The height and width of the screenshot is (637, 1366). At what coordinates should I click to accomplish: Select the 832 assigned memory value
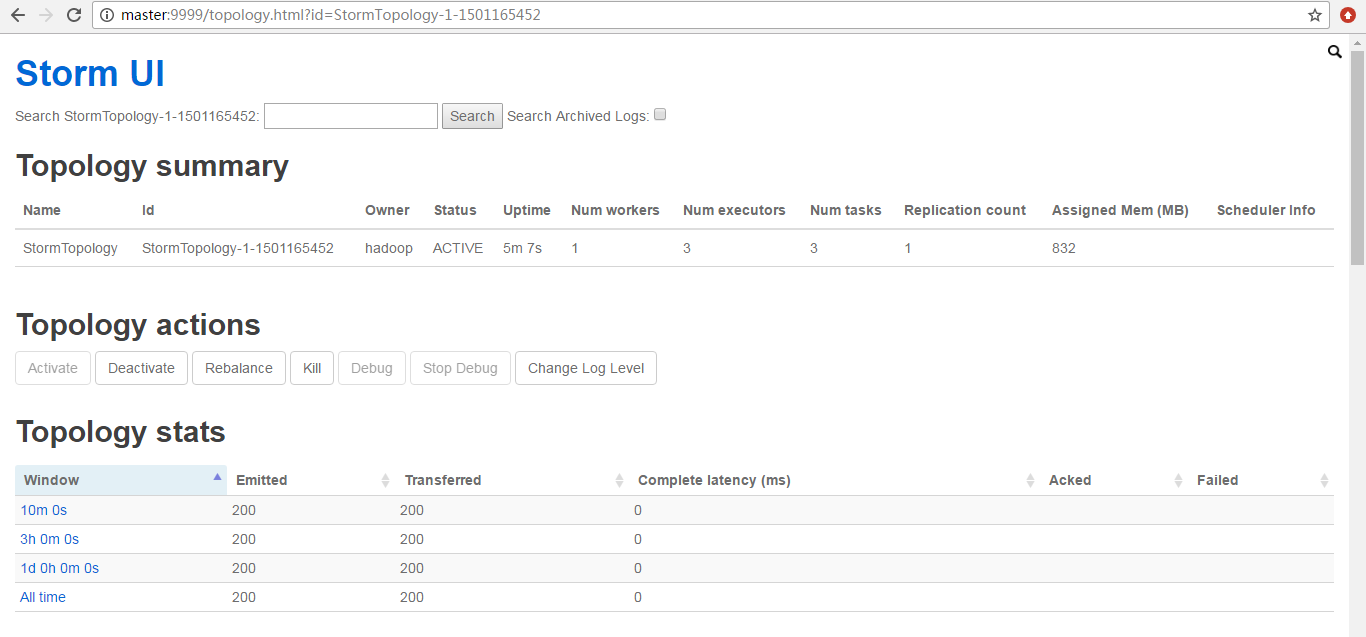(x=1064, y=248)
